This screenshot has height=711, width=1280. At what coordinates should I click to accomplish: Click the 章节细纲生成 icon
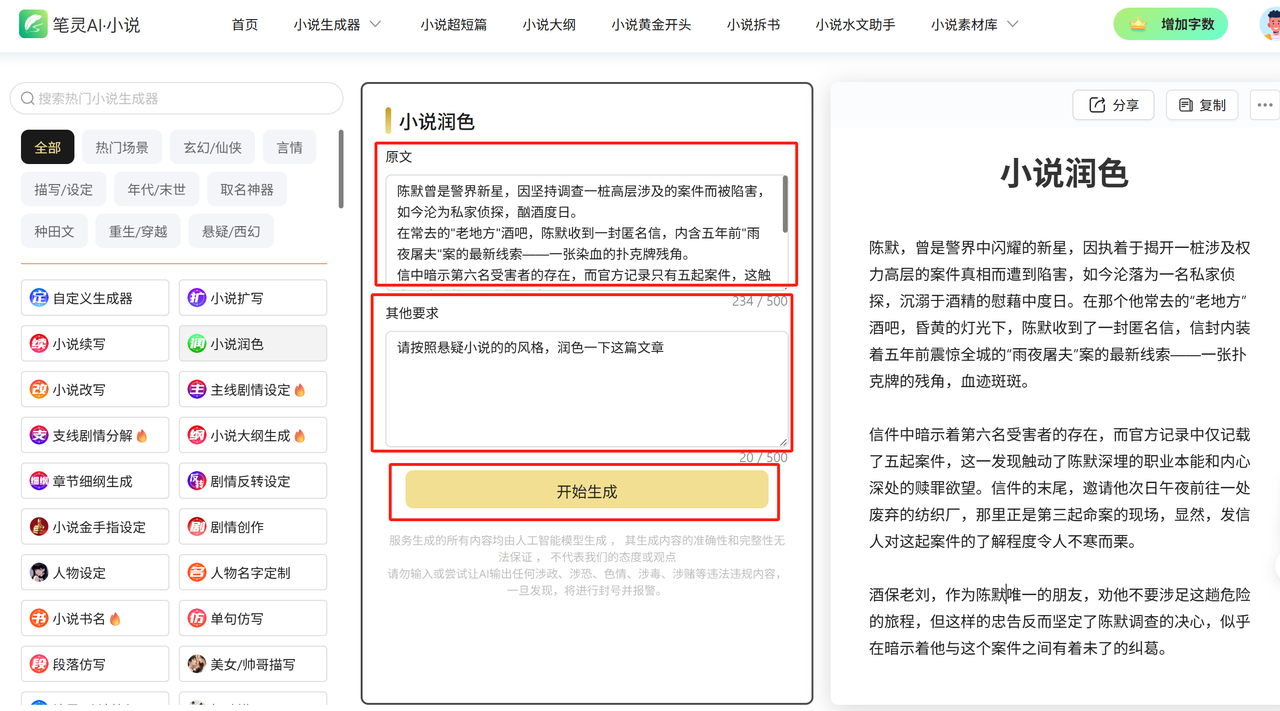(x=39, y=481)
